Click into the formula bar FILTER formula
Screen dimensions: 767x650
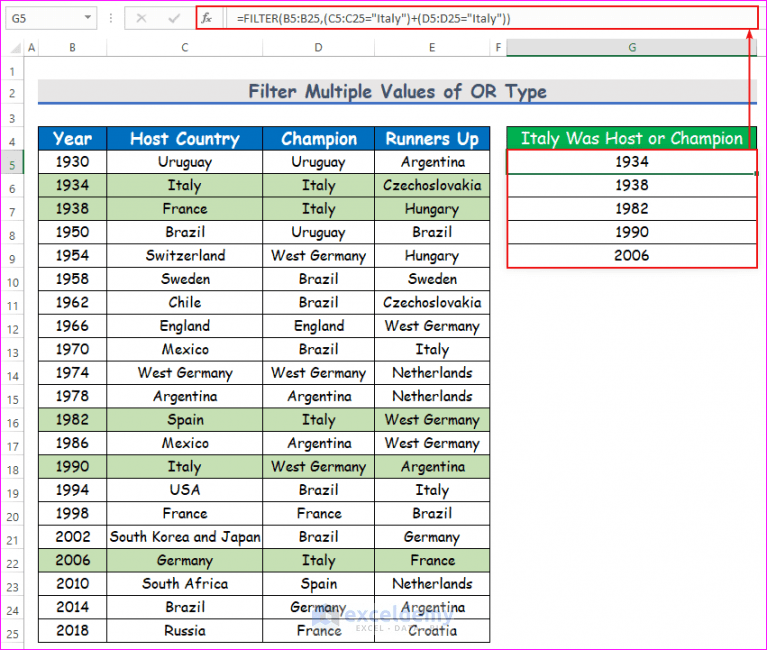373,19
